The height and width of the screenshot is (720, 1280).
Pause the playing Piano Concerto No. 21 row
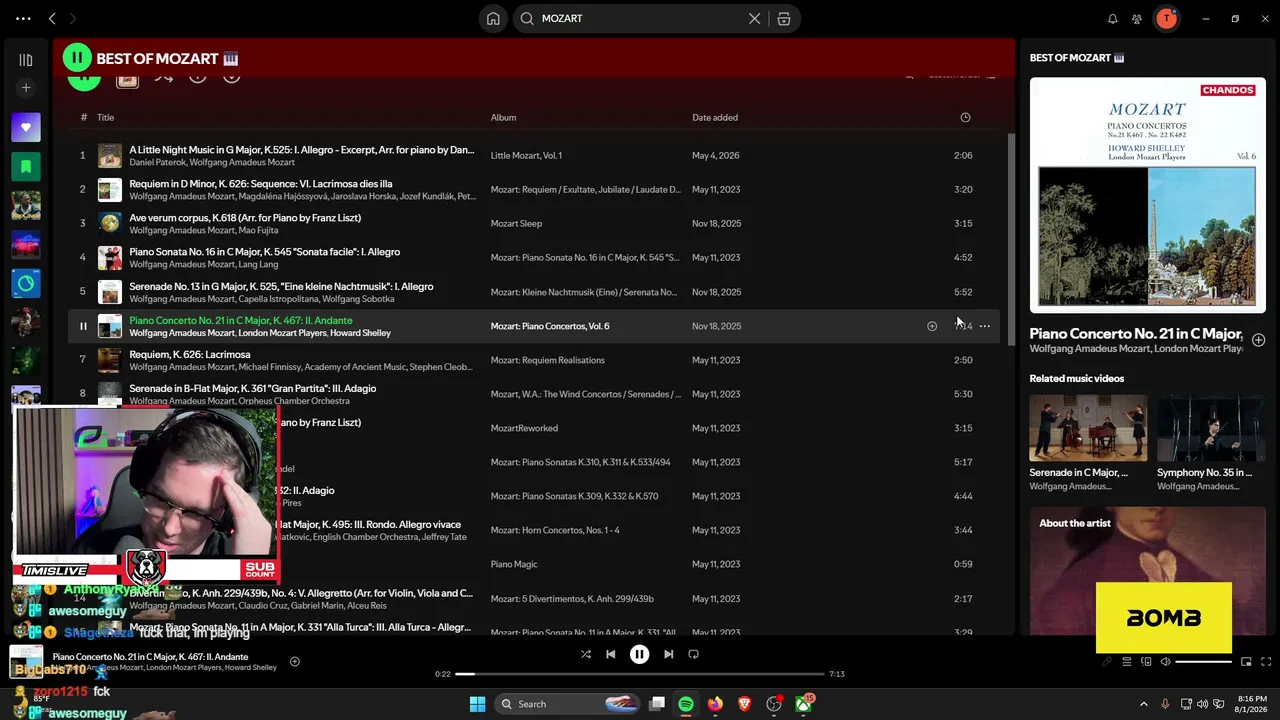click(83, 326)
